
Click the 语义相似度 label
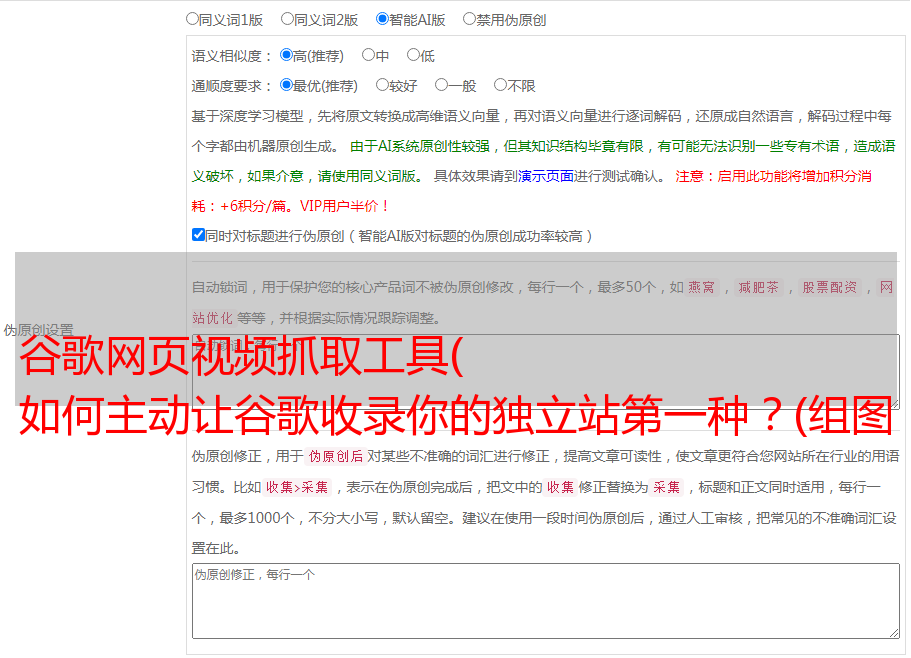[x=231, y=56]
